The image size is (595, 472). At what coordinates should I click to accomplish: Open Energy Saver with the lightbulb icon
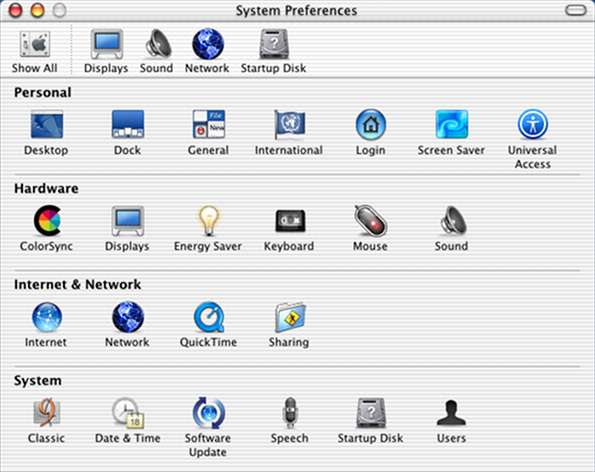click(x=209, y=220)
